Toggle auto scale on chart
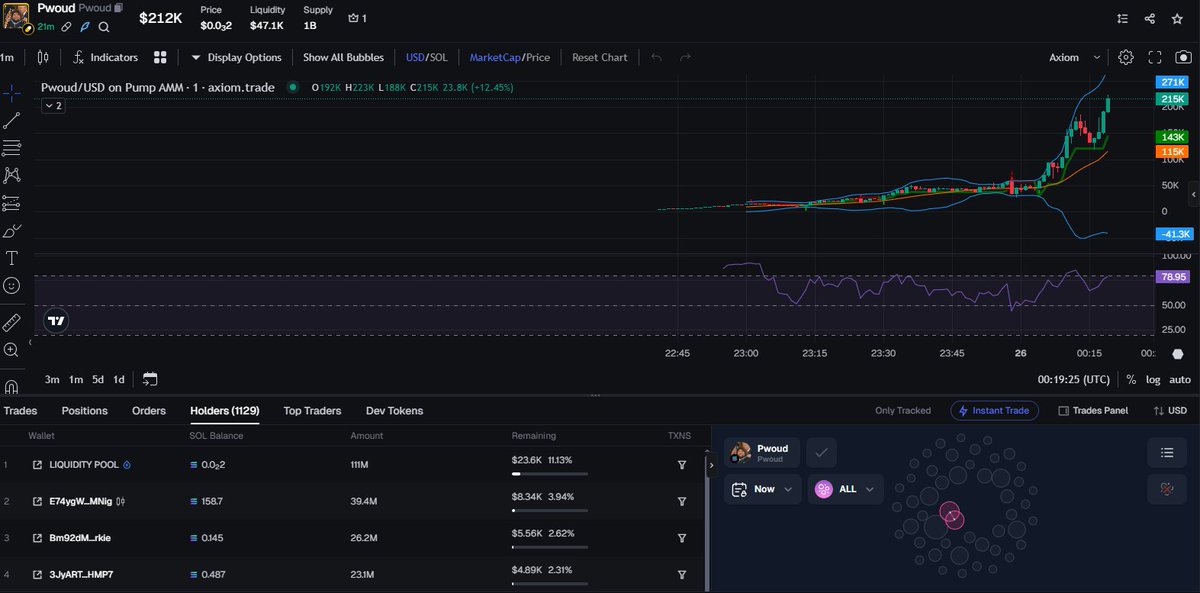Screen dimensions: 1200x593 [1180, 379]
